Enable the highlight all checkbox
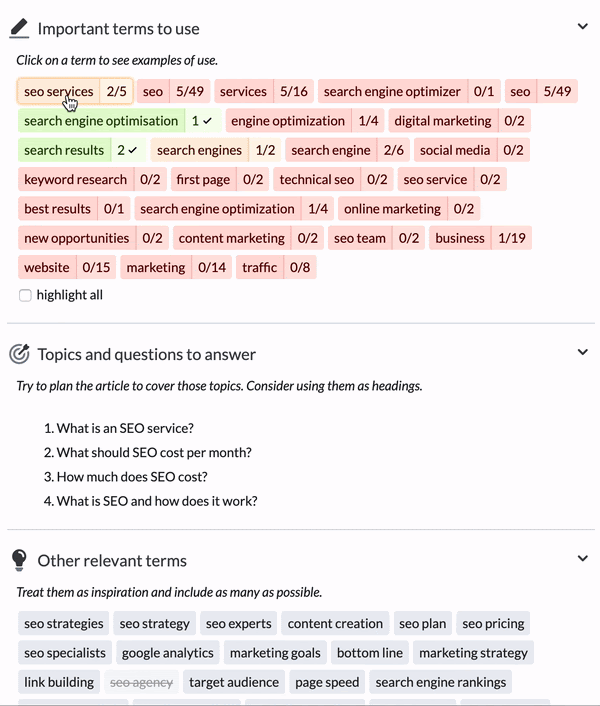Image resolution: width=600 pixels, height=706 pixels. point(25,295)
